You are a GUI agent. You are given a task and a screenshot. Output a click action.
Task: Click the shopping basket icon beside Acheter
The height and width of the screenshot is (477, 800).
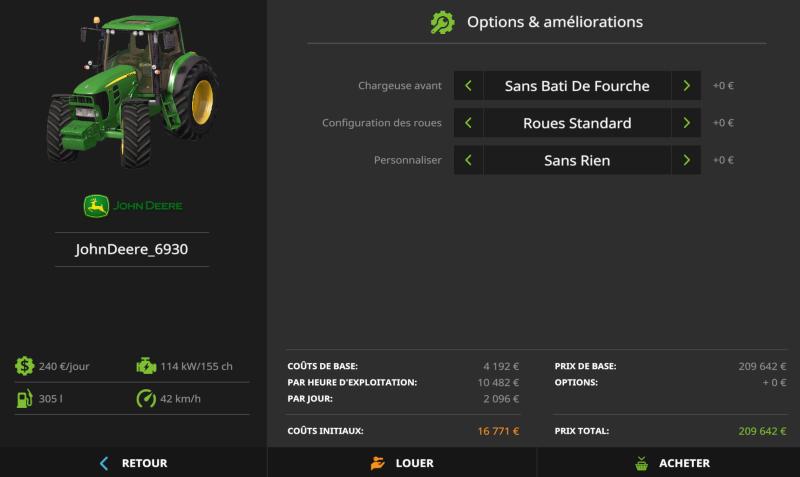point(641,463)
